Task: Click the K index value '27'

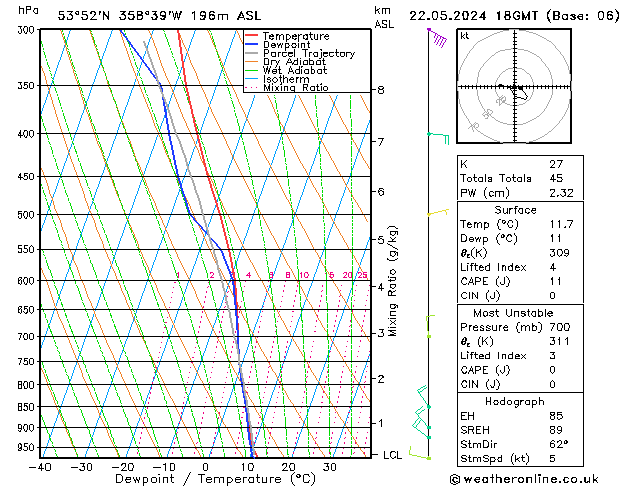Action: click(556, 164)
